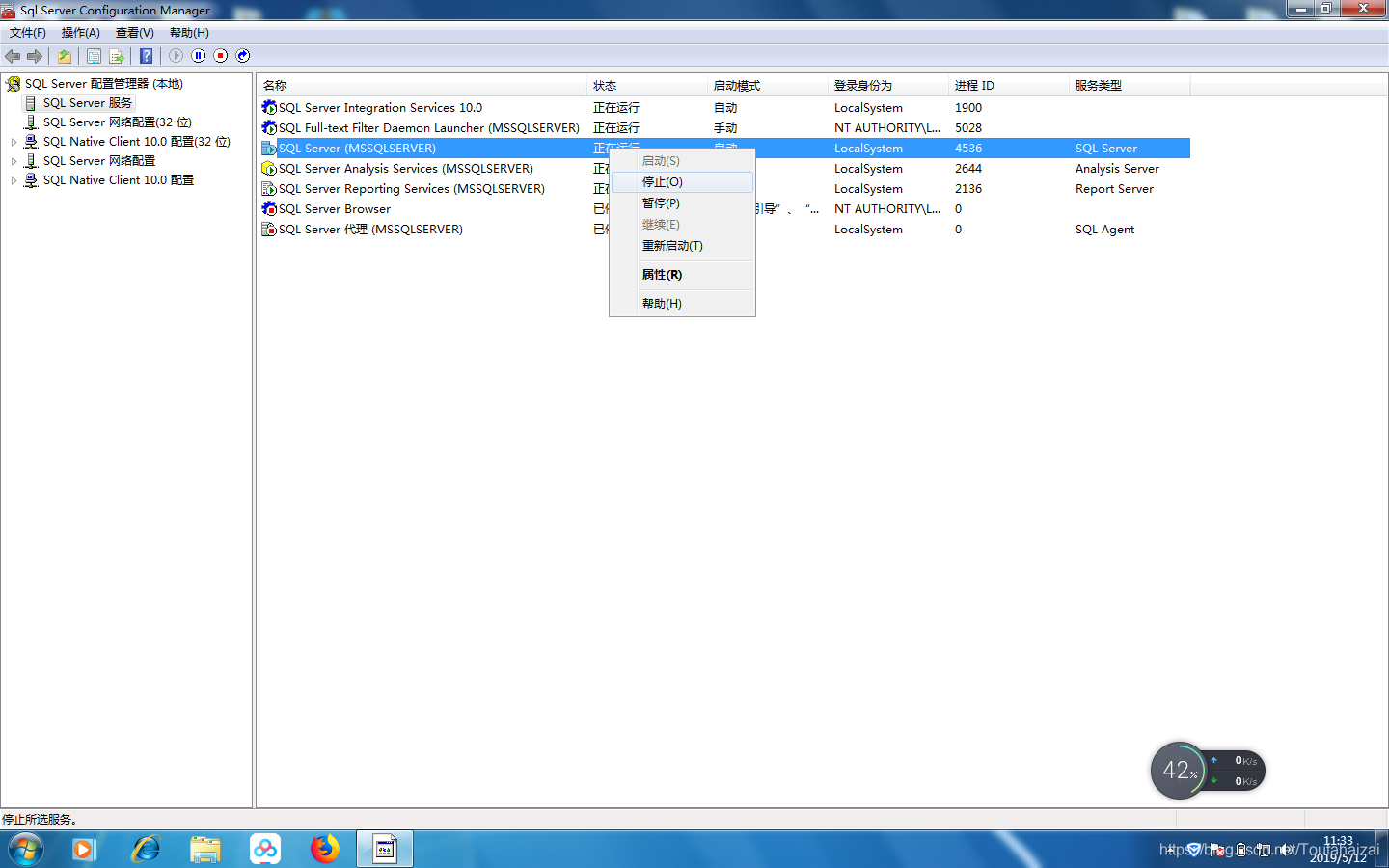
Task: Select SQL Server 代理 (MSSQLSERVER) row
Action: click(724, 230)
